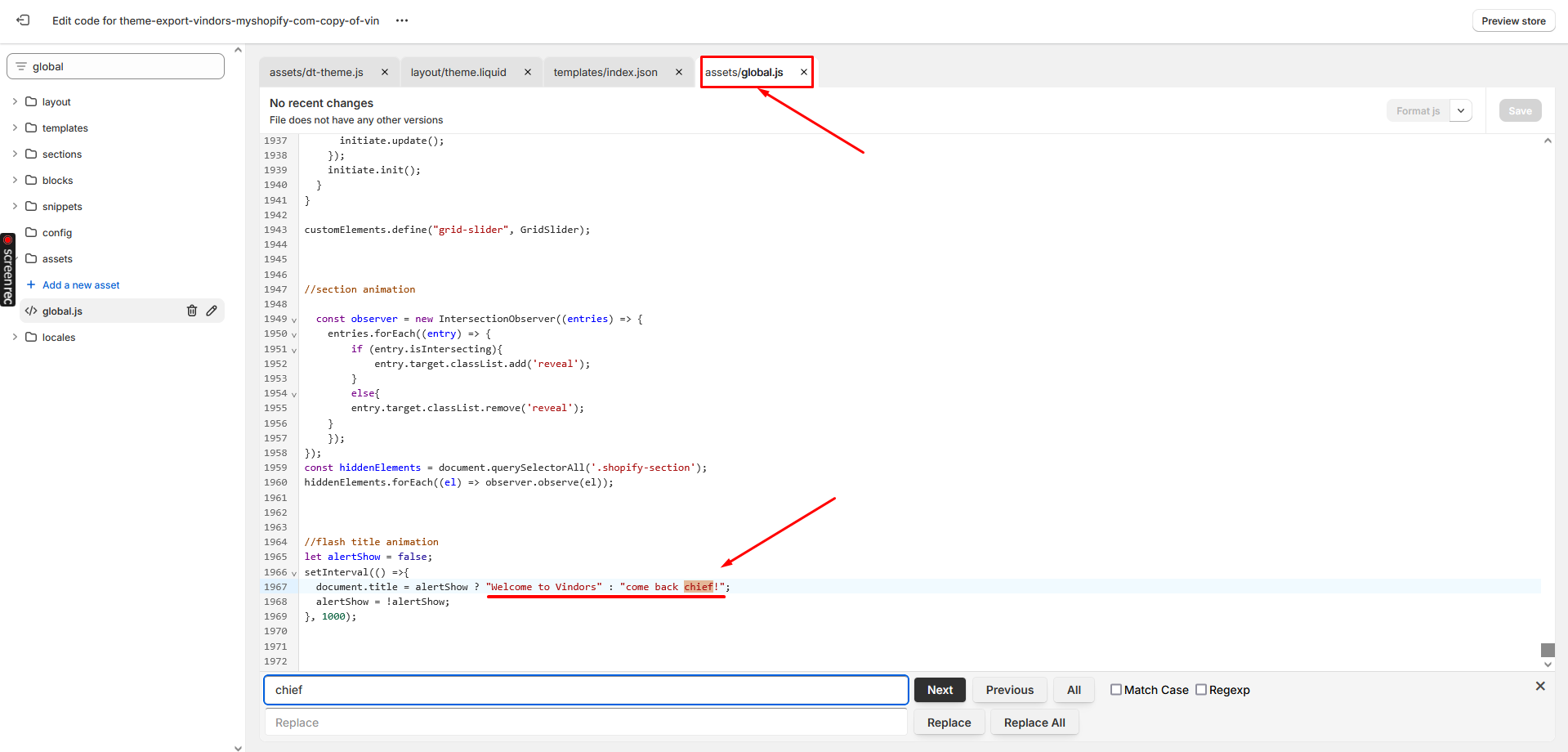The image size is (1568, 752).
Task: Expand the locales folder chevron
Action: click(x=15, y=337)
